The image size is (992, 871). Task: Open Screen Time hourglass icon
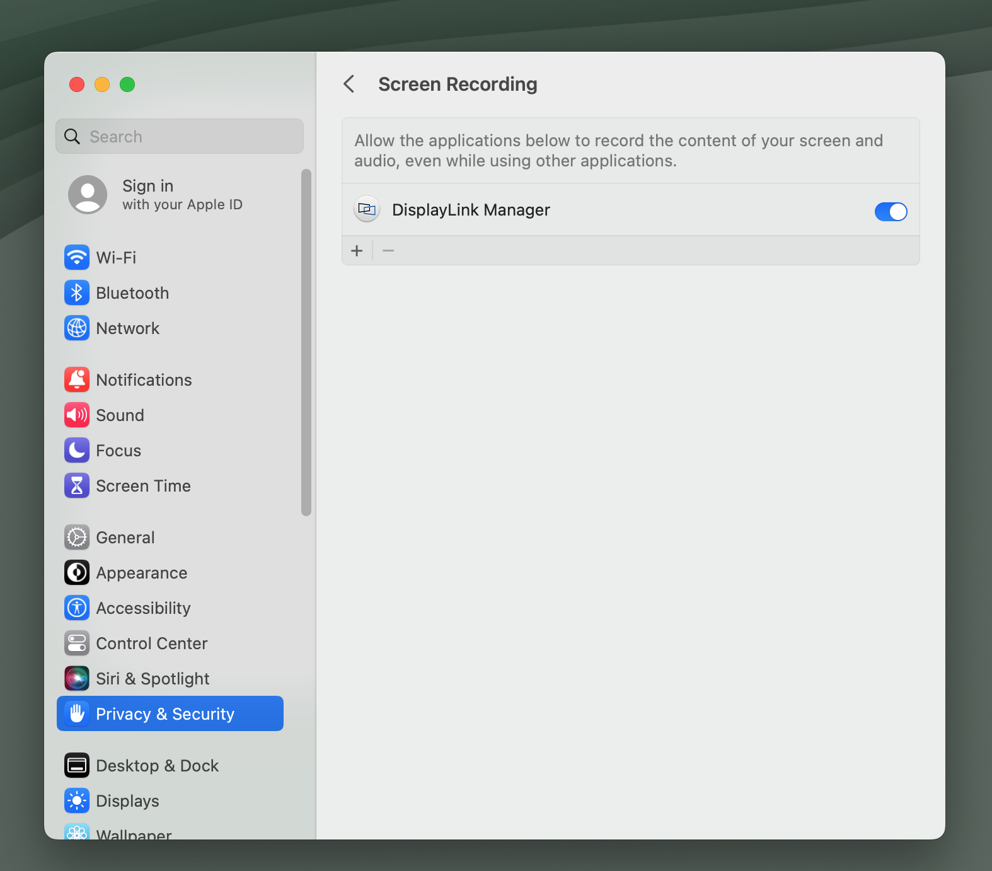[77, 485]
